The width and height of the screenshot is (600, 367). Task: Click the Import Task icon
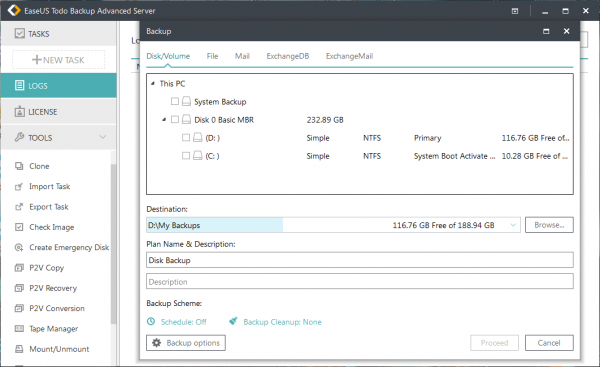tap(19, 186)
